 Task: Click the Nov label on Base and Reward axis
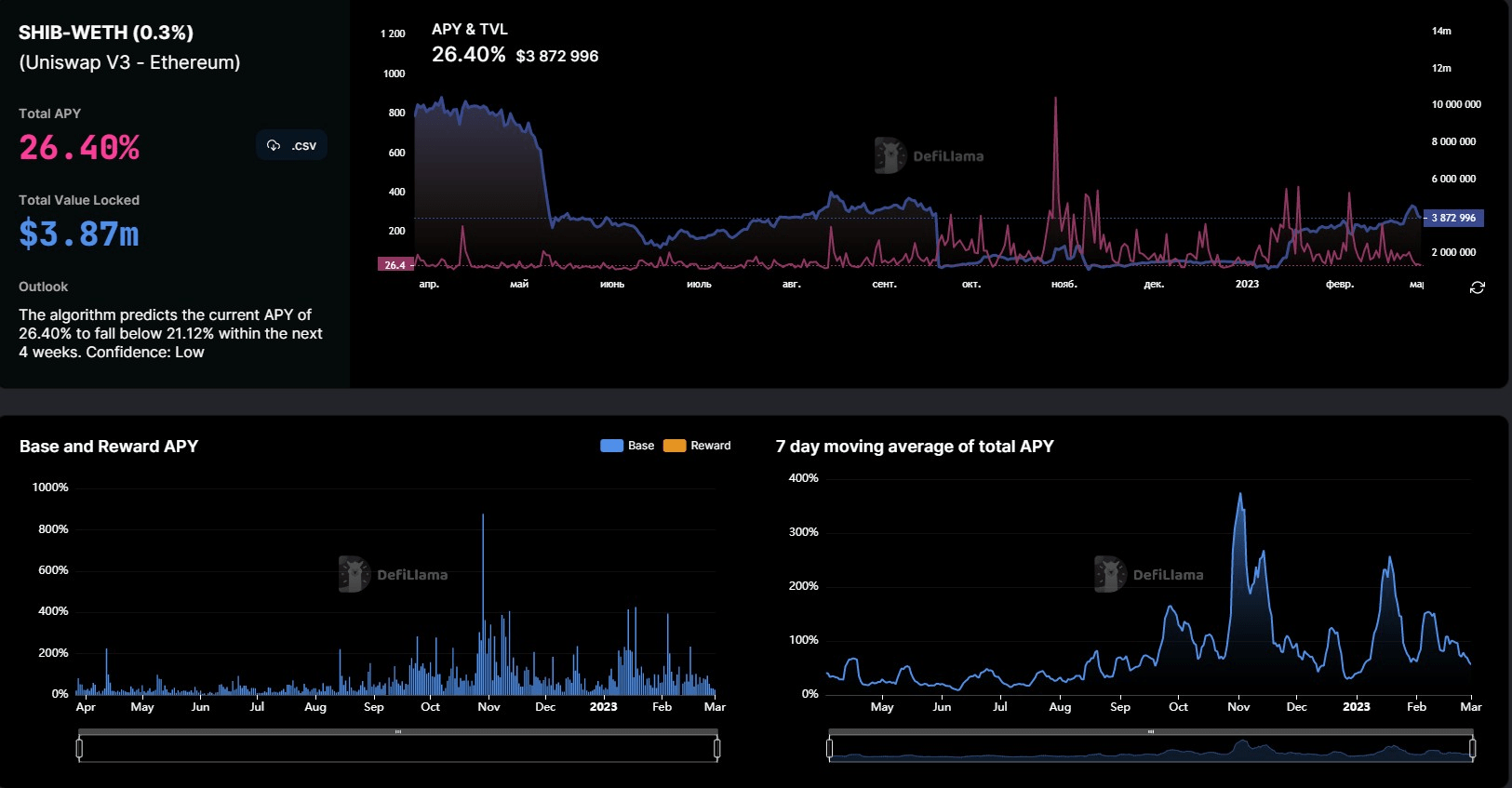[488, 707]
